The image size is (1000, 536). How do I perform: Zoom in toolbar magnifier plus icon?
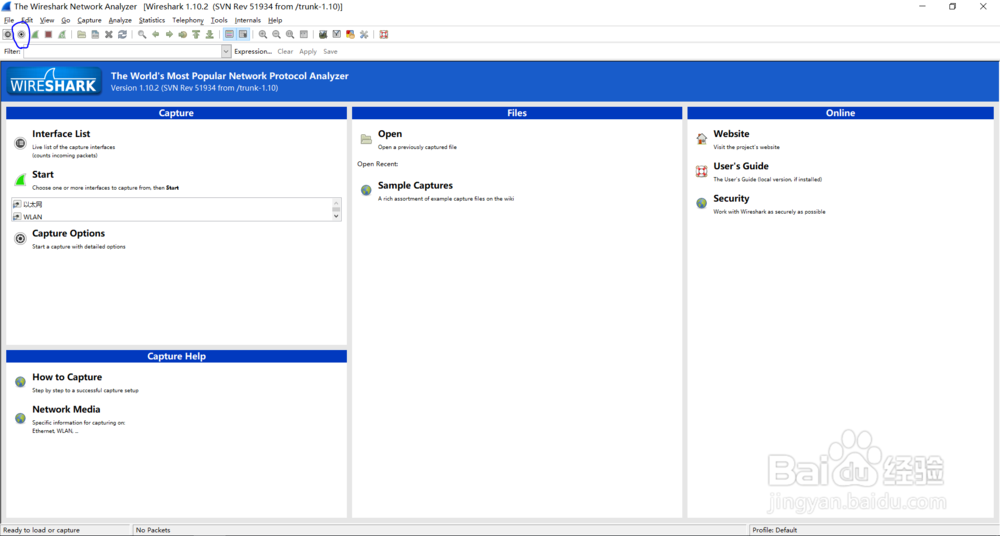point(263,34)
